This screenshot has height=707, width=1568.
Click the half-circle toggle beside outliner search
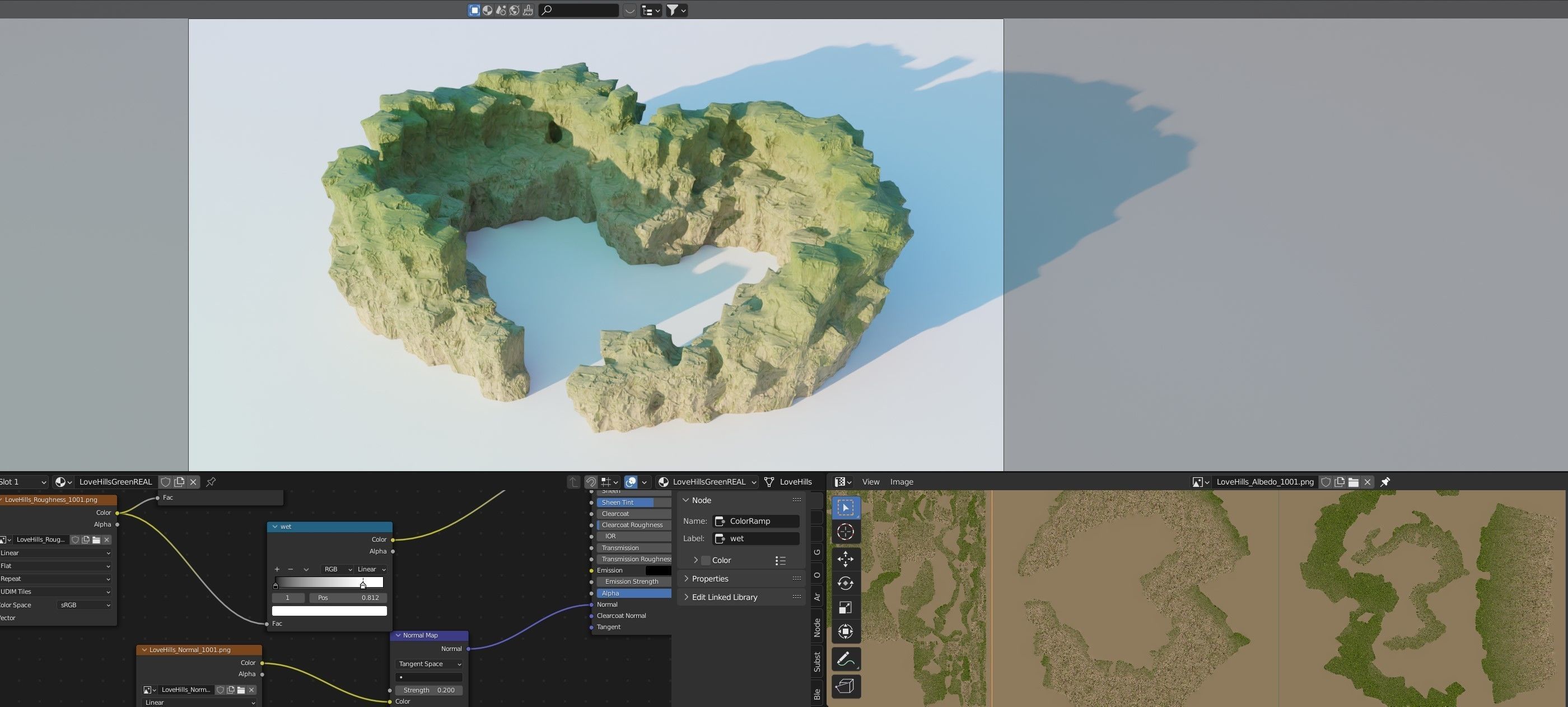629,10
